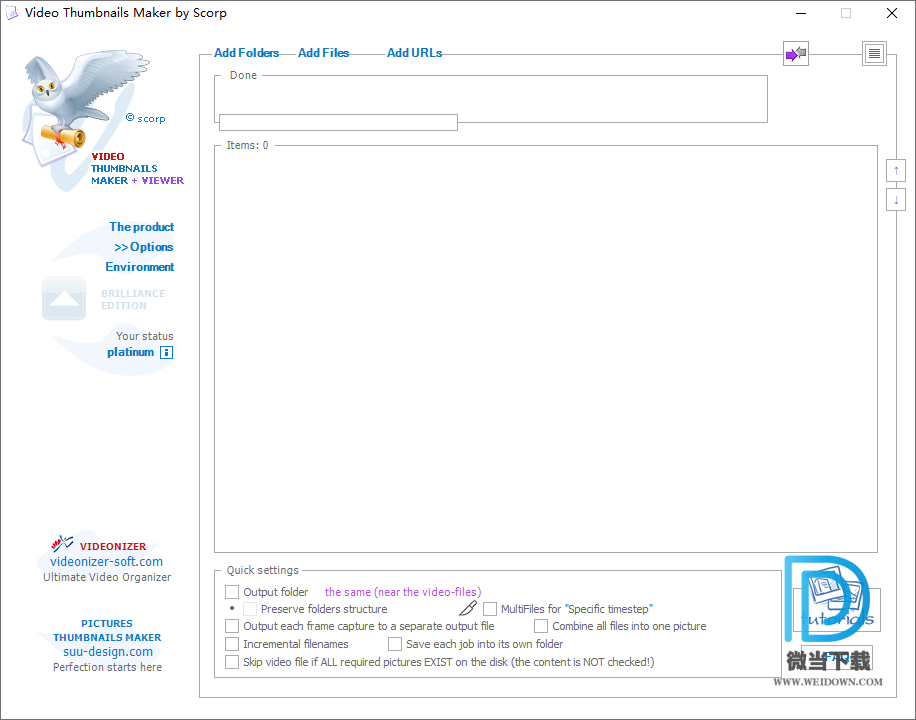Open Add Files
916x720 pixels.
[324, 53]
